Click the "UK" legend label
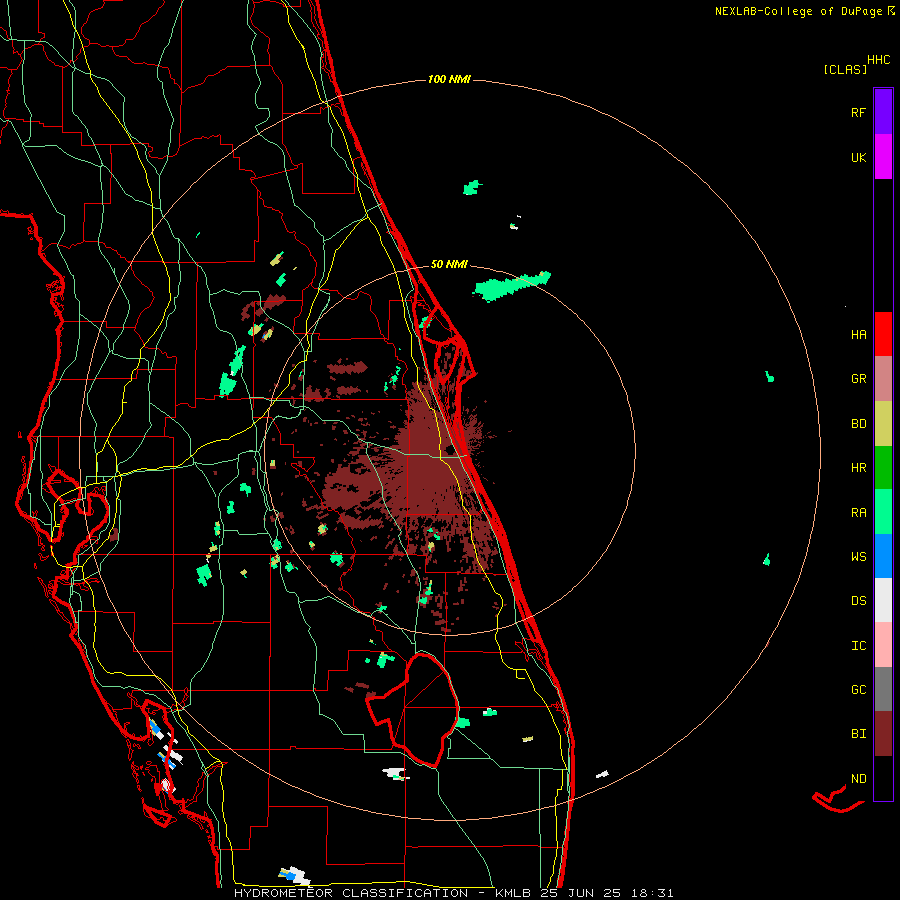Screen dimensions: 900x900 tap(858, 157)
